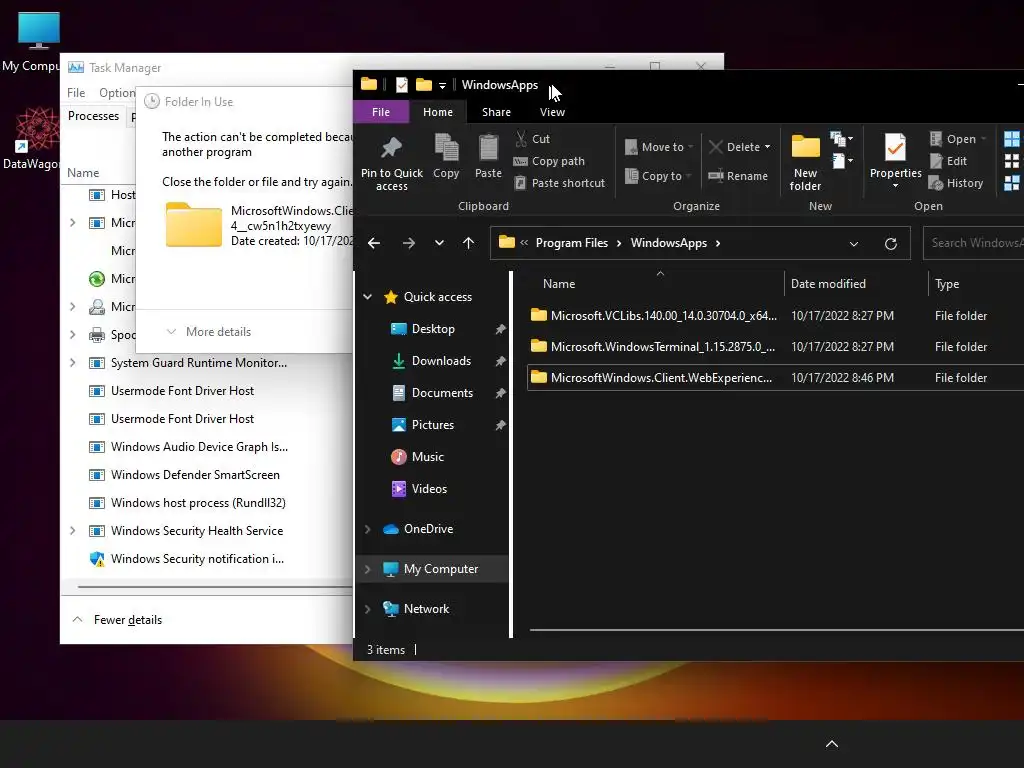Switch to Home ribbon tab
Image resolution: width=1024 pixels, height=768 pixels.
(438, 112)
